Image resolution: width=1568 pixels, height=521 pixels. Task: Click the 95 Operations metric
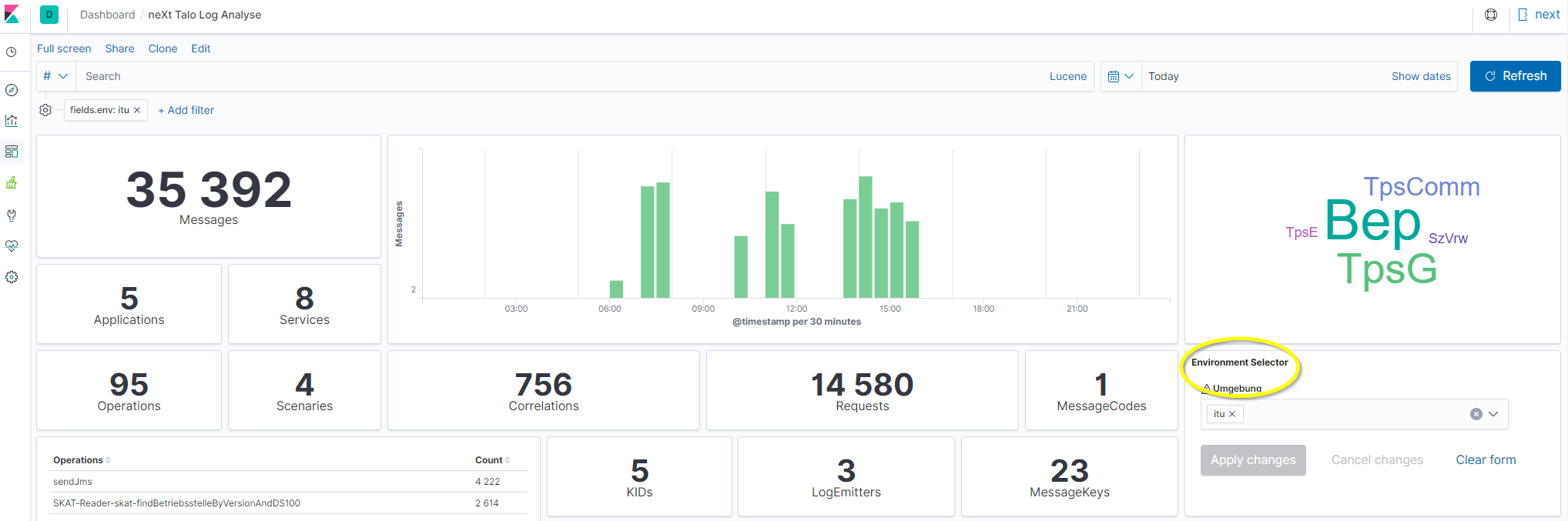coord(129,391)
